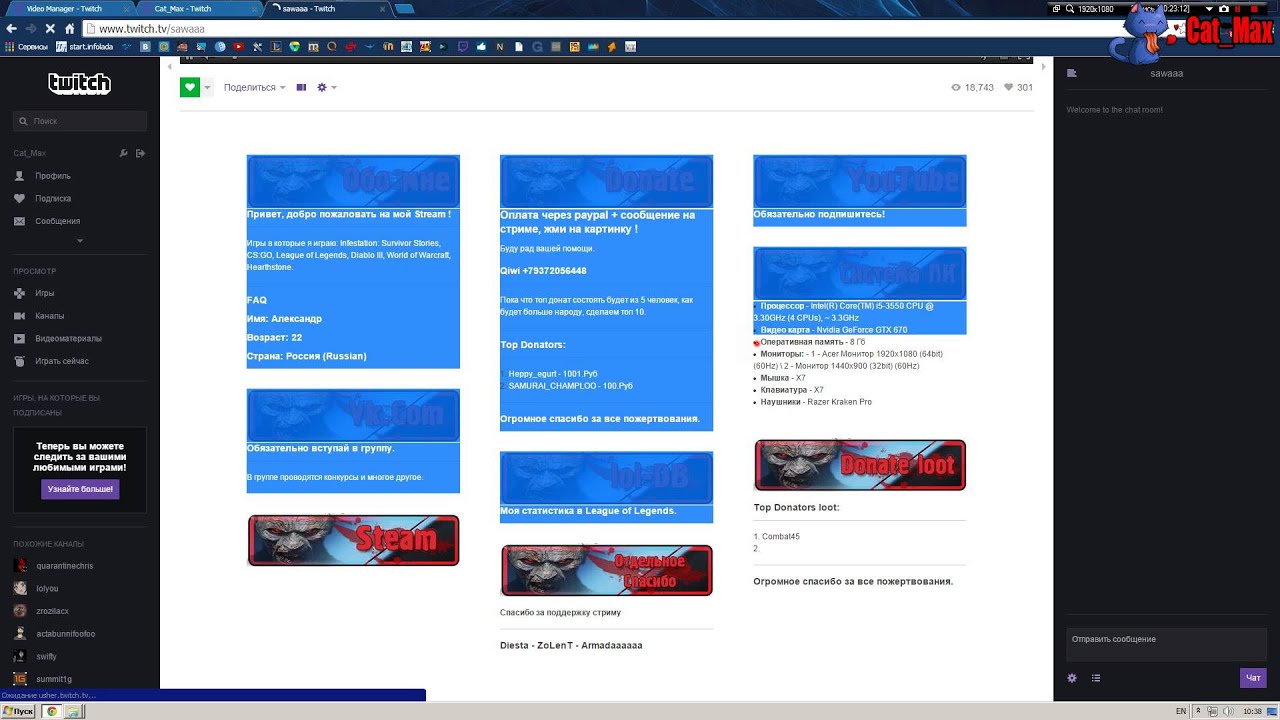
Task: Open the Google "G" bookmark icon
Action: [538, 47]
